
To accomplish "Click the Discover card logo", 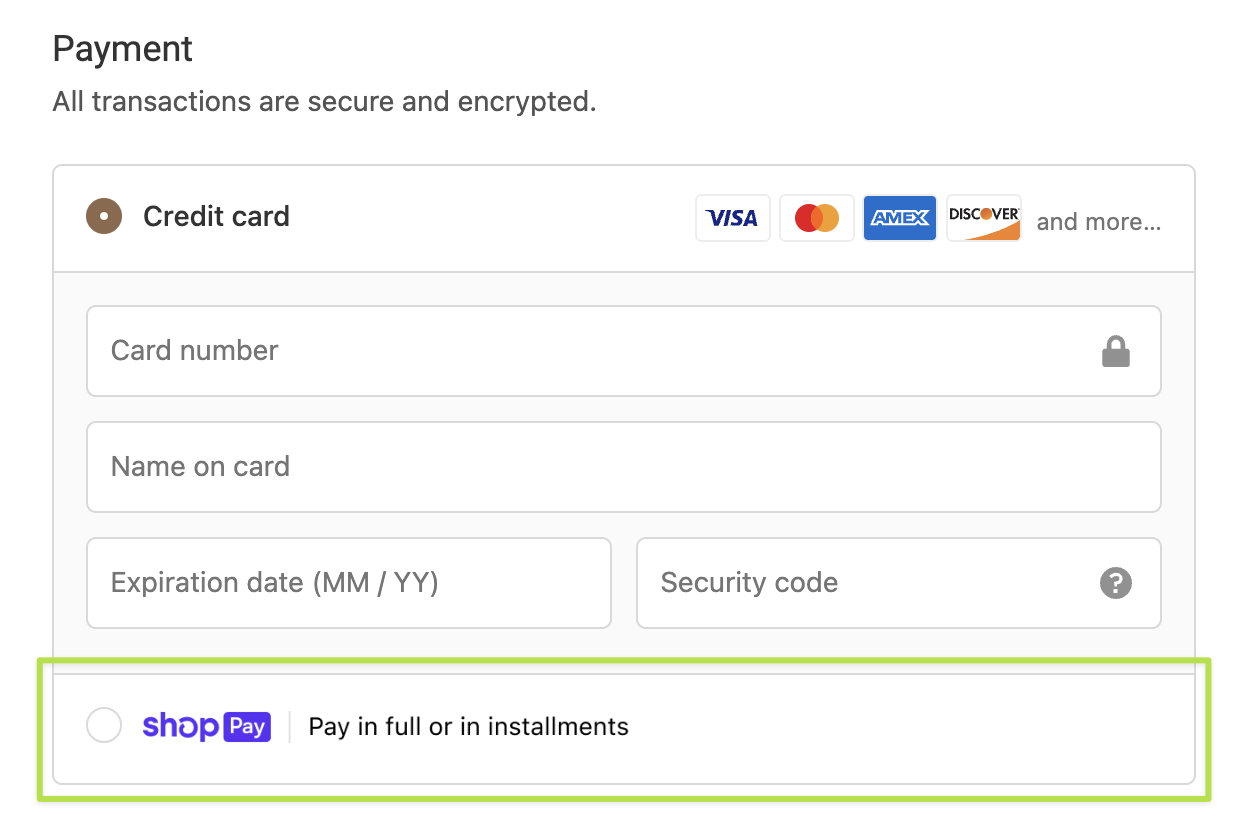I will coord(984,218).
